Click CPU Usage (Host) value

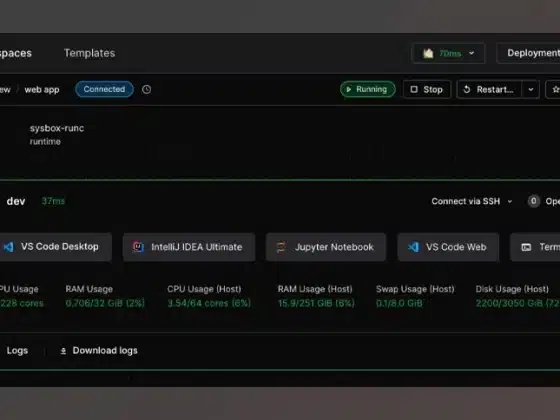coord(209,304)
